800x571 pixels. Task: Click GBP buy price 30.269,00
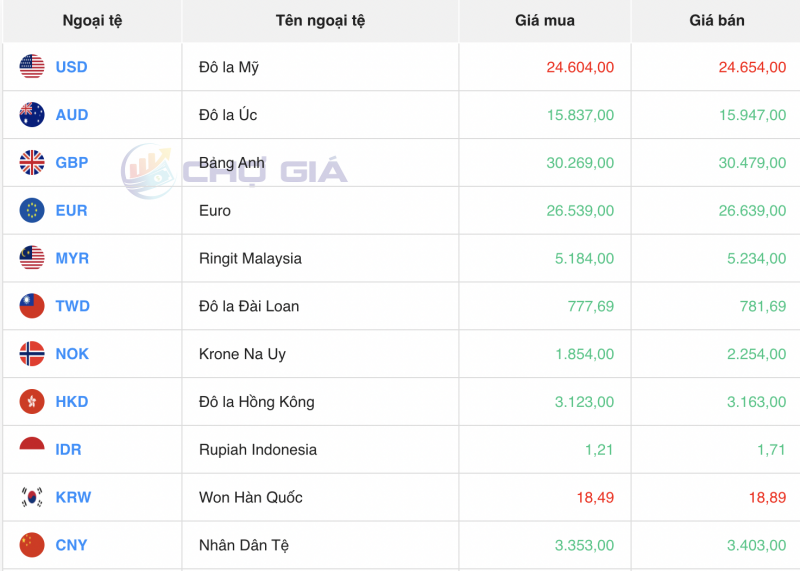(x=580, y=162)
